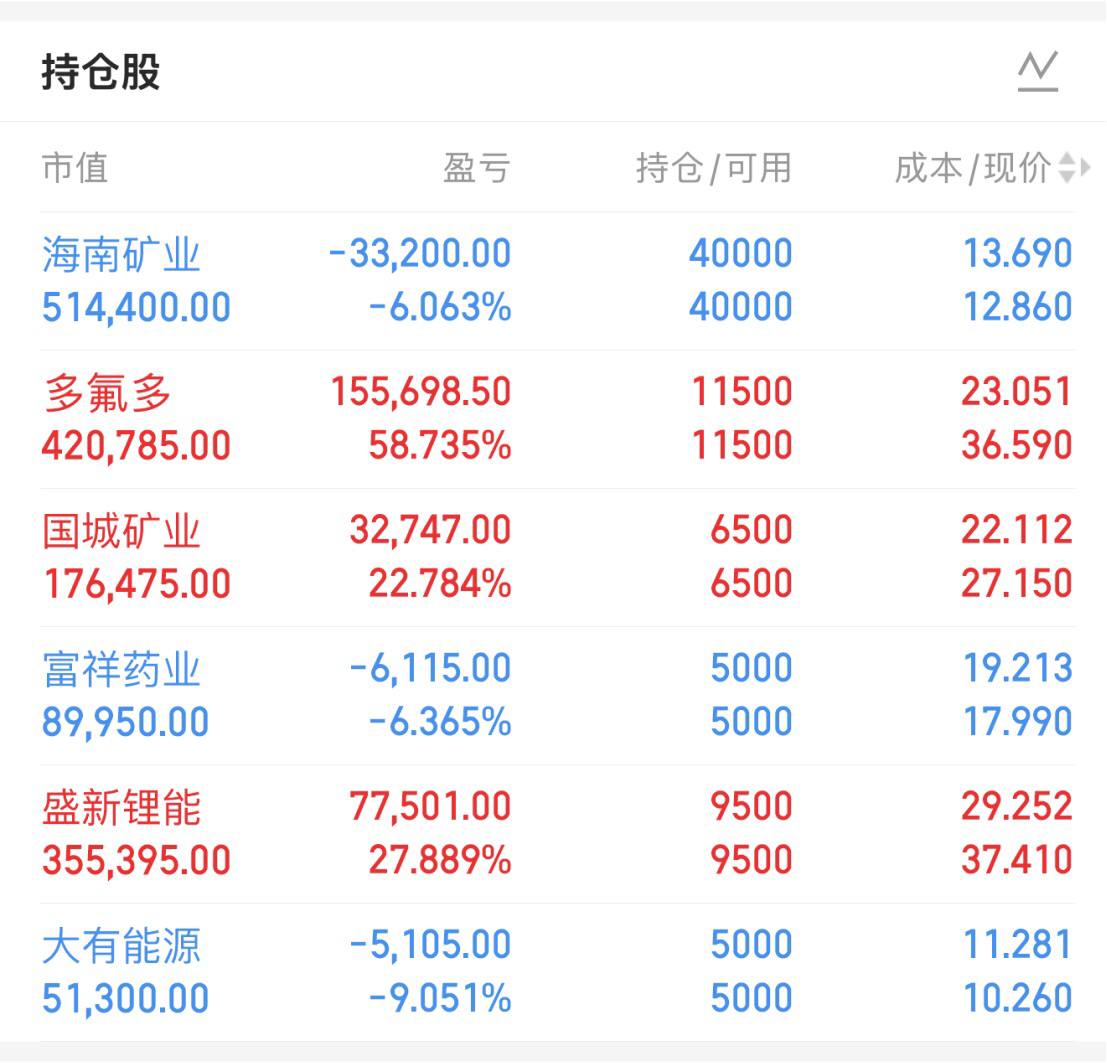Open 盛新锂能 stock details
Screen dimensions: 1107x1063
pyautogui.click(x=121, y=807)
